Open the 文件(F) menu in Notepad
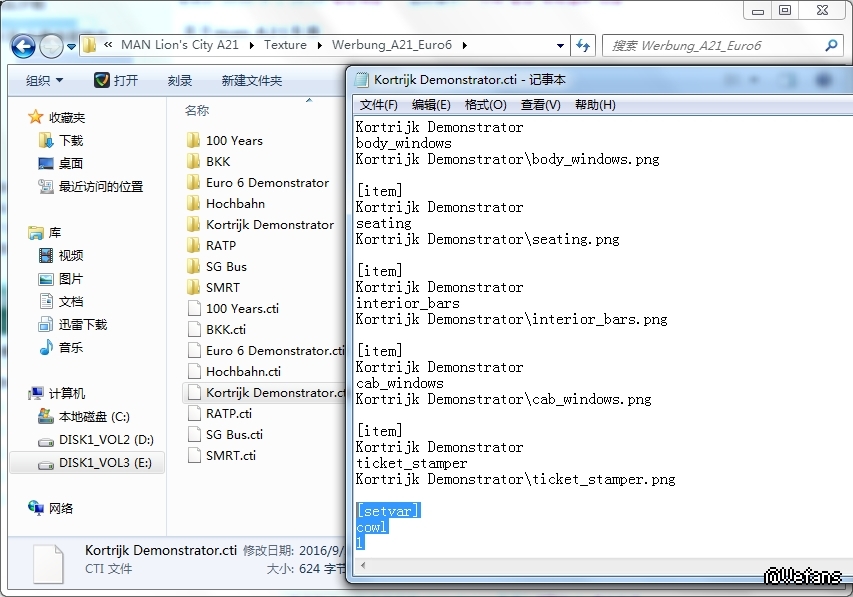Image resolution: width=853 pixels, height=597 pixels. pyautogui.click(x=378, y=104)
